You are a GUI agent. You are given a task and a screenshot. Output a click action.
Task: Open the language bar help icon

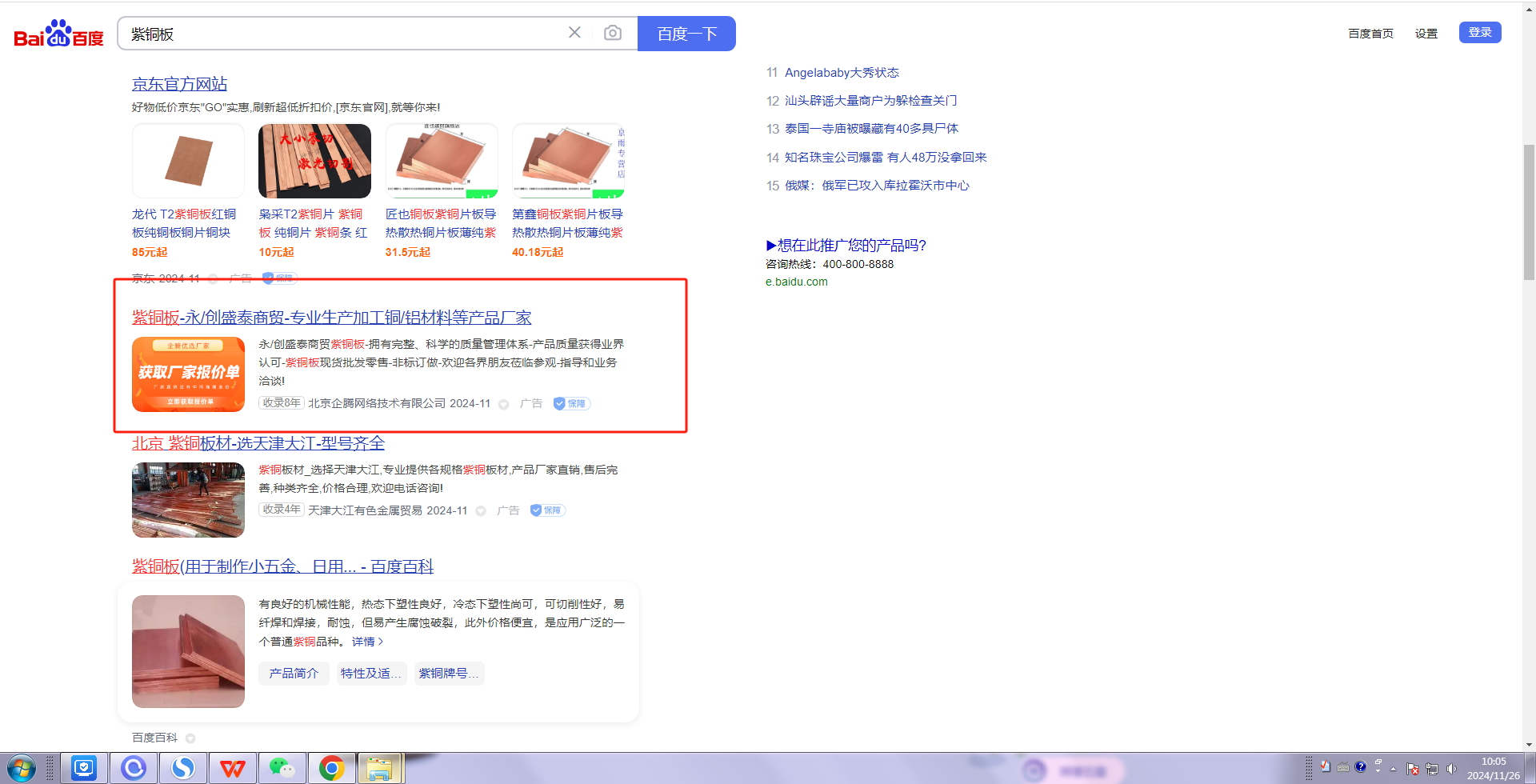(x=1360, y=767)
